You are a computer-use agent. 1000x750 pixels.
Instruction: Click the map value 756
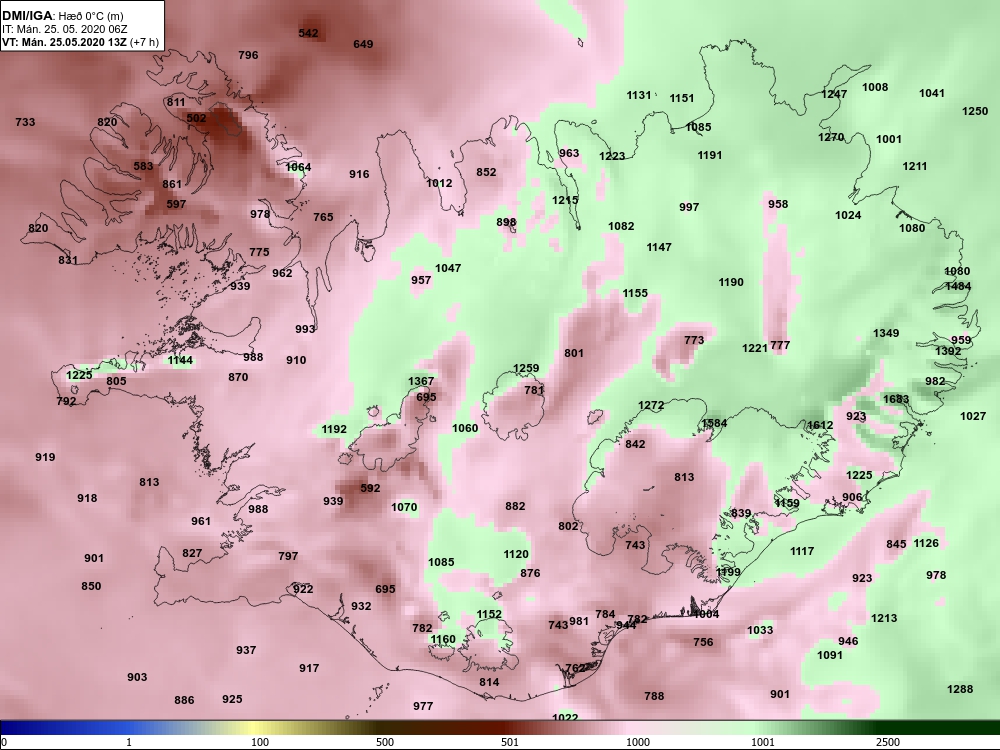point(703,642)
